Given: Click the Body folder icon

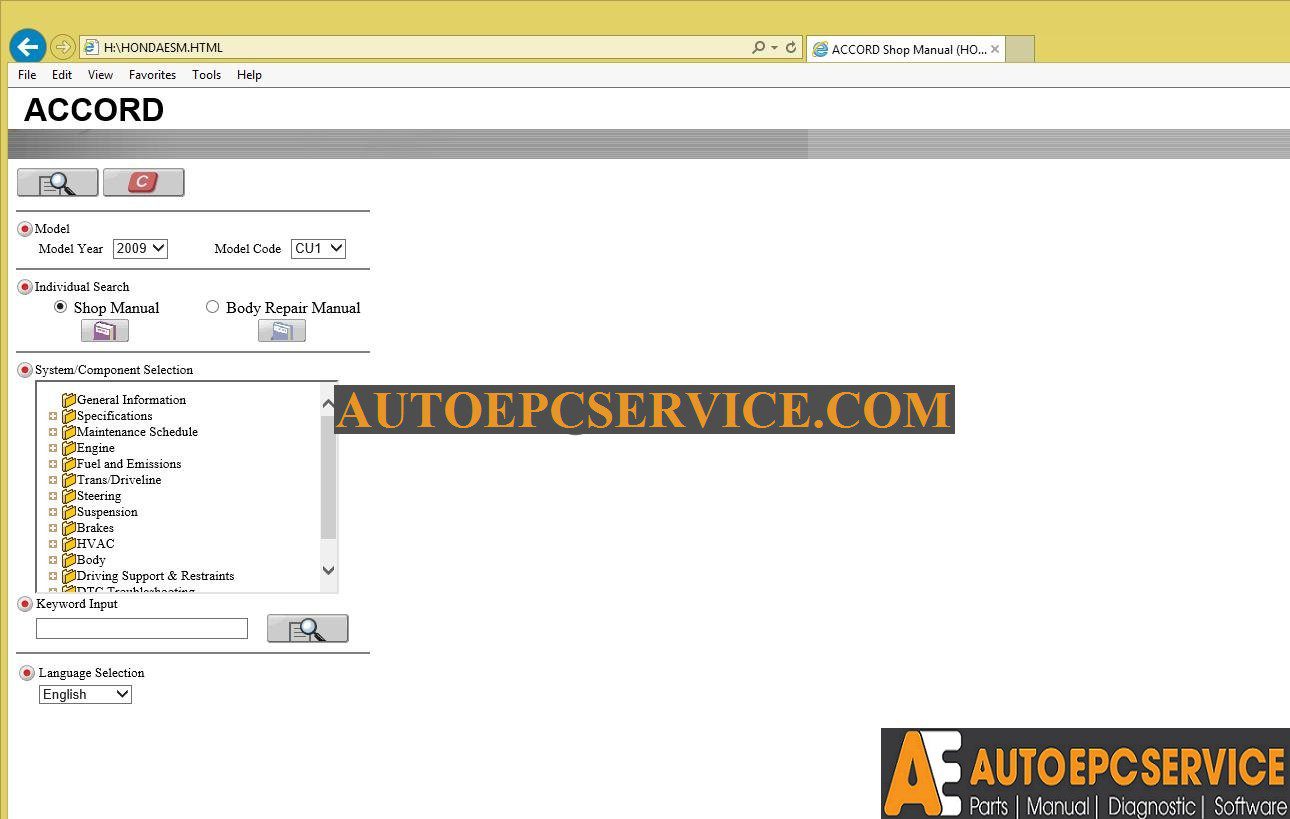Looking at the screenshot, I should click(x=69, y=560).
